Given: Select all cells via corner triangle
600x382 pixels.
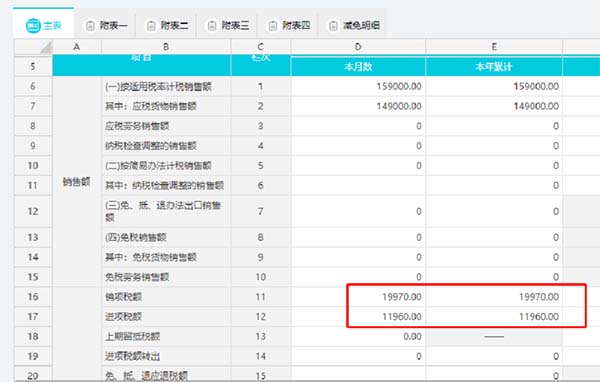Looking at the screenshot, I should (33, 47).
